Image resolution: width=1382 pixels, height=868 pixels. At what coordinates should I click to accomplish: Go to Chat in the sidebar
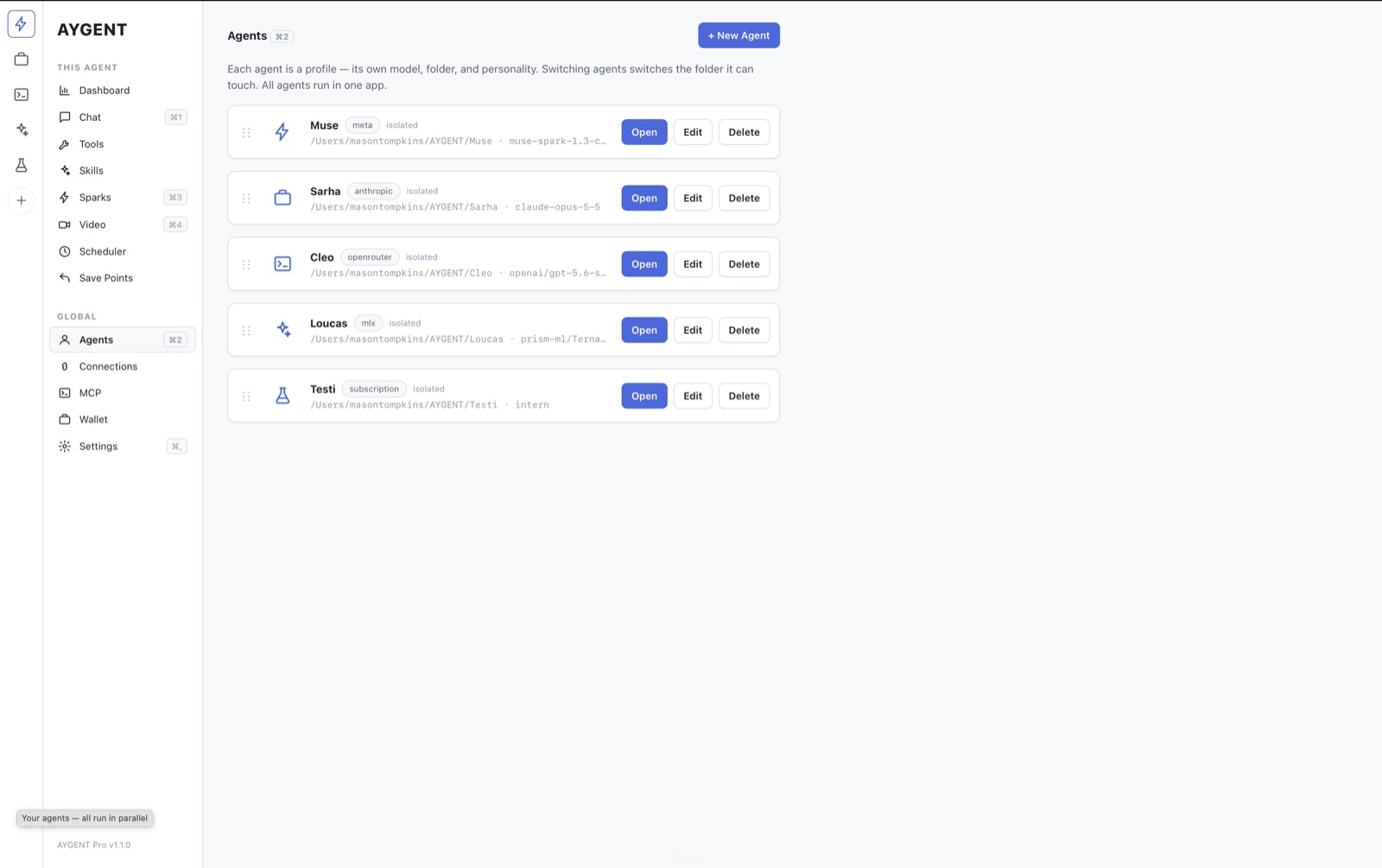click(123, 117)
